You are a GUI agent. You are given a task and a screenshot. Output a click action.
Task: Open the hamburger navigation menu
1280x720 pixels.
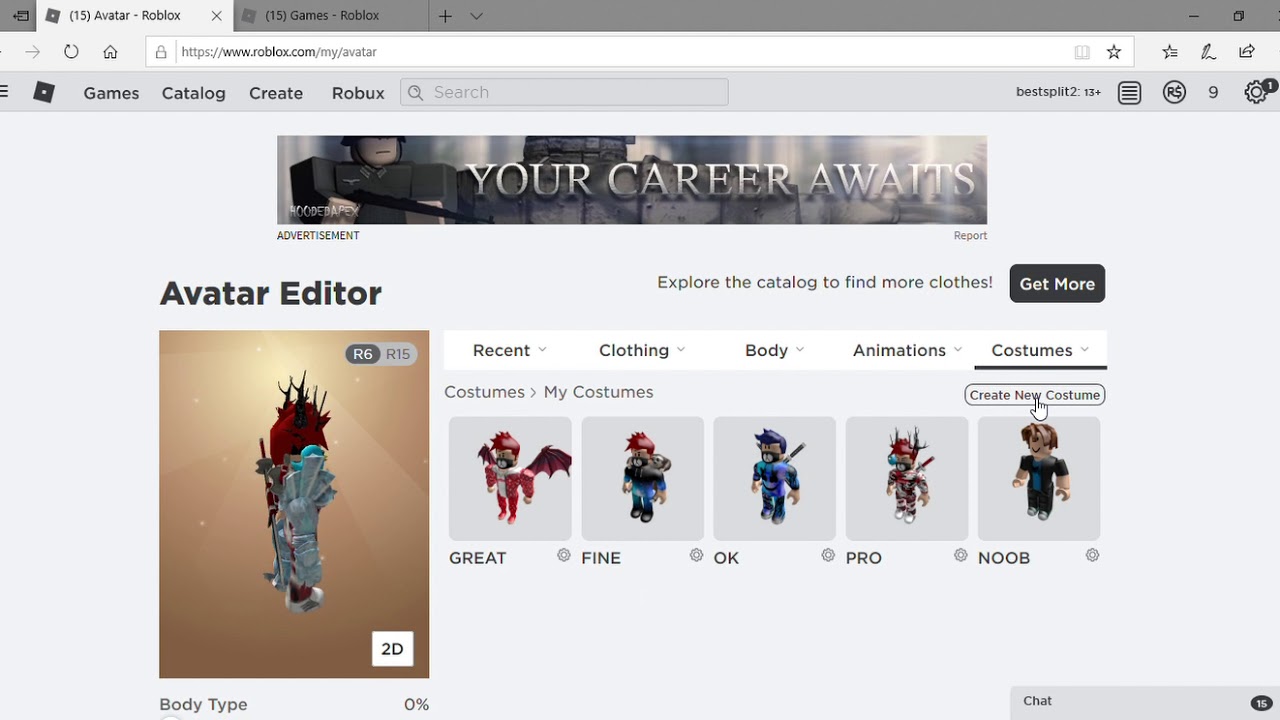pos(4,92)
